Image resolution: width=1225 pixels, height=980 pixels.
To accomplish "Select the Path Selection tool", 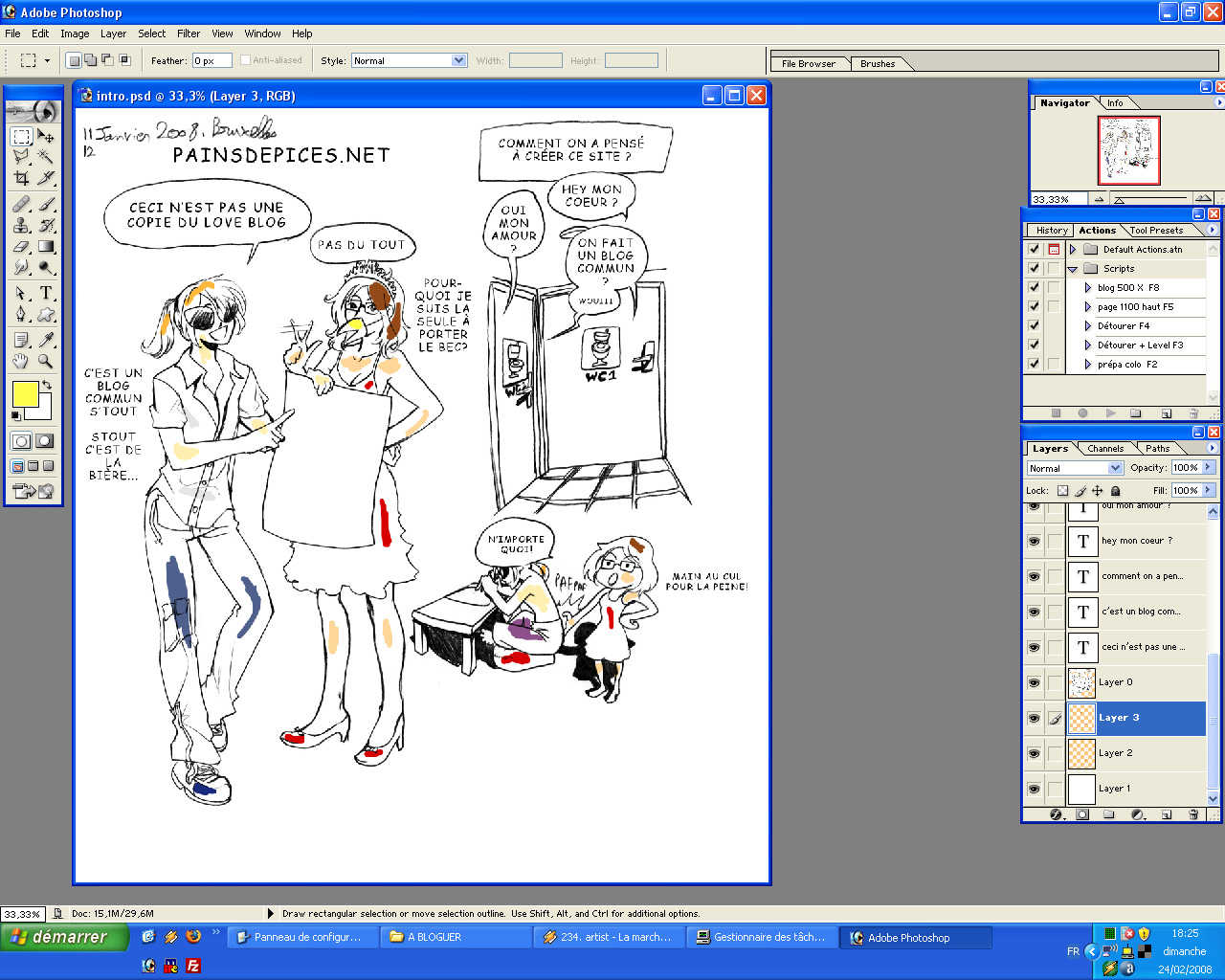I will pos(21,294).
